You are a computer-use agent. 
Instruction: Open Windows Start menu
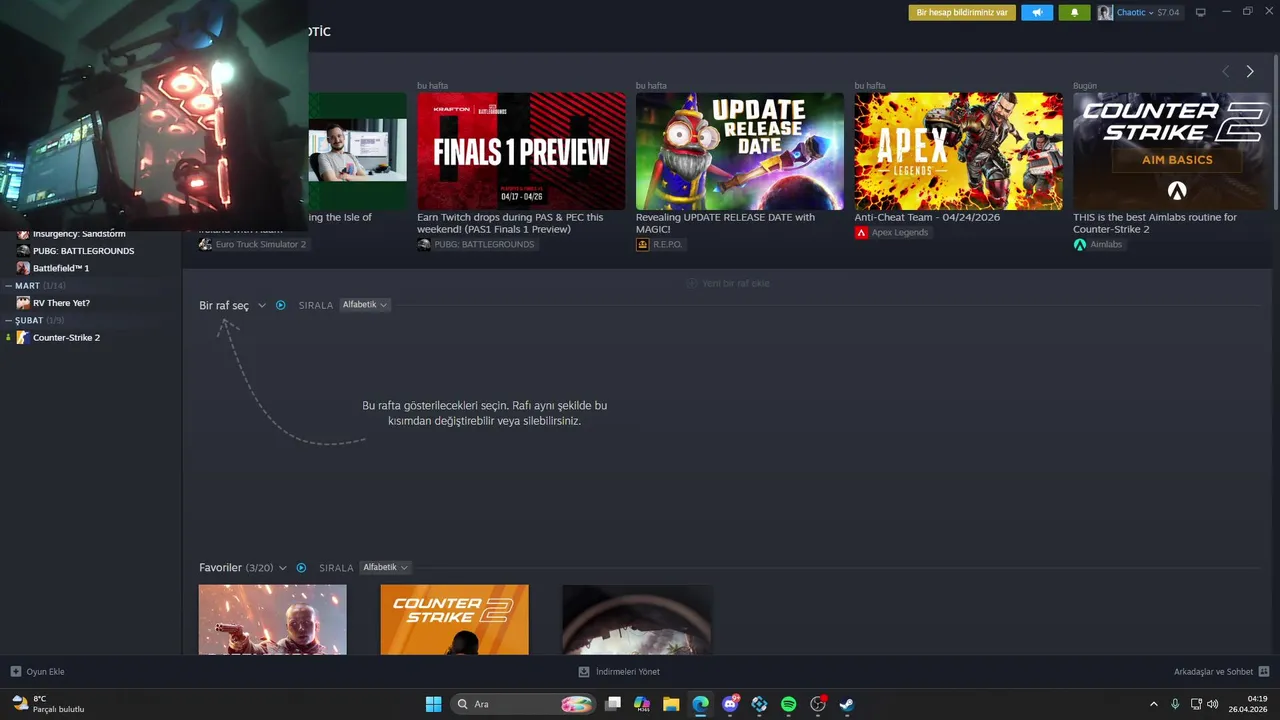433,704
